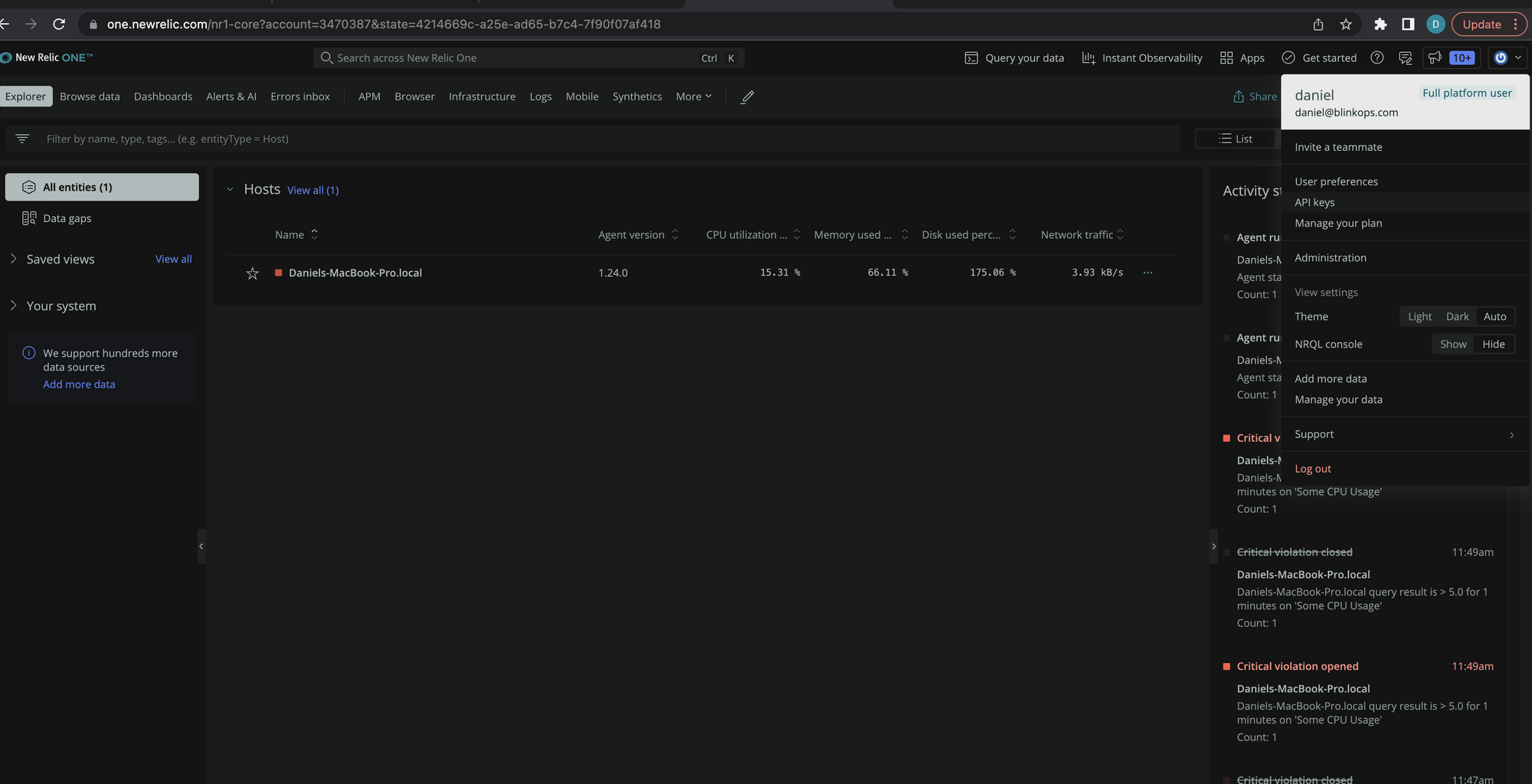Viewport: 1532px width, 784px height.
Task: Open Instant Observability
Action: point(1142,58)
